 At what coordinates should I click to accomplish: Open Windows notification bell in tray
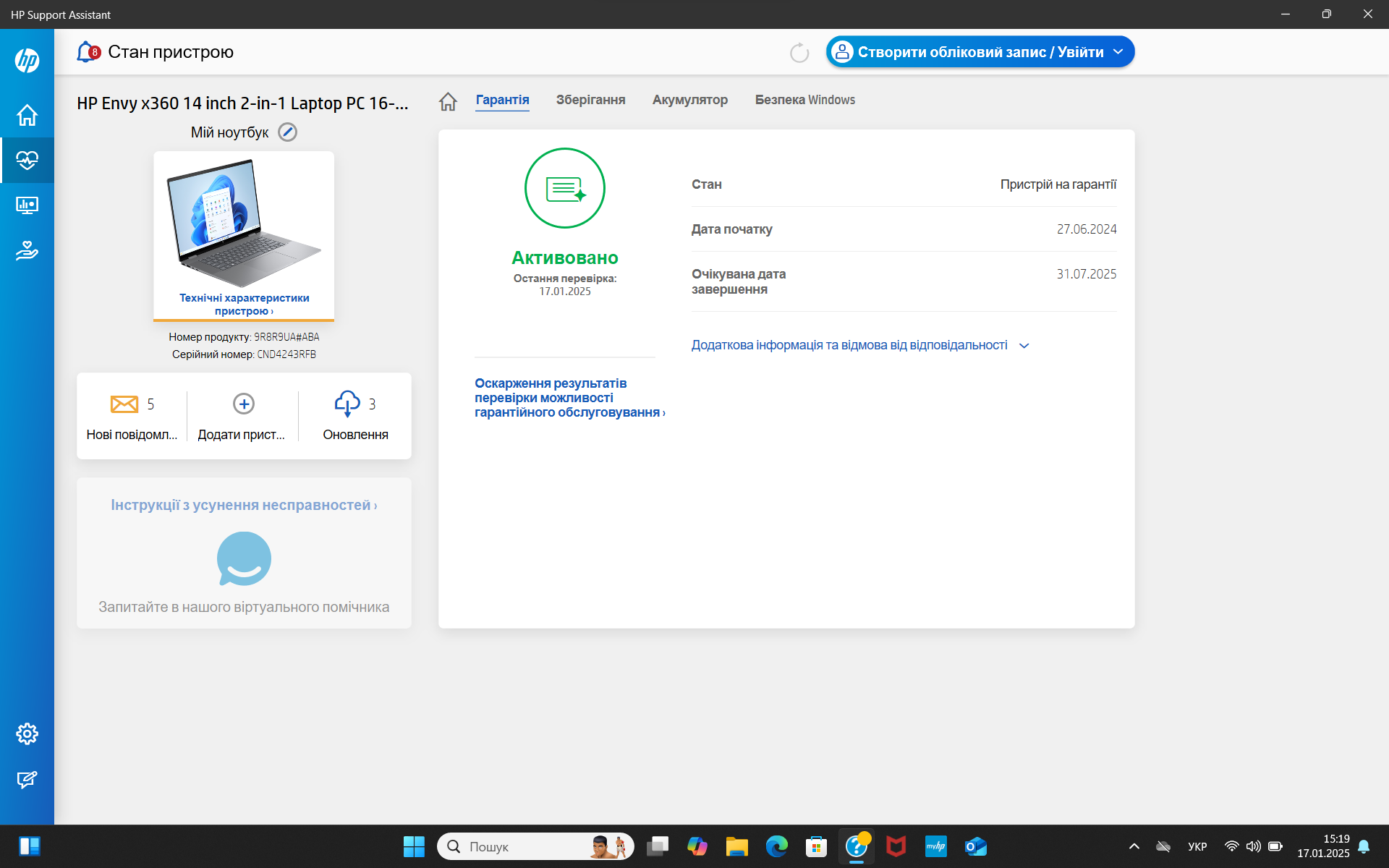[x=1364, y=846]
